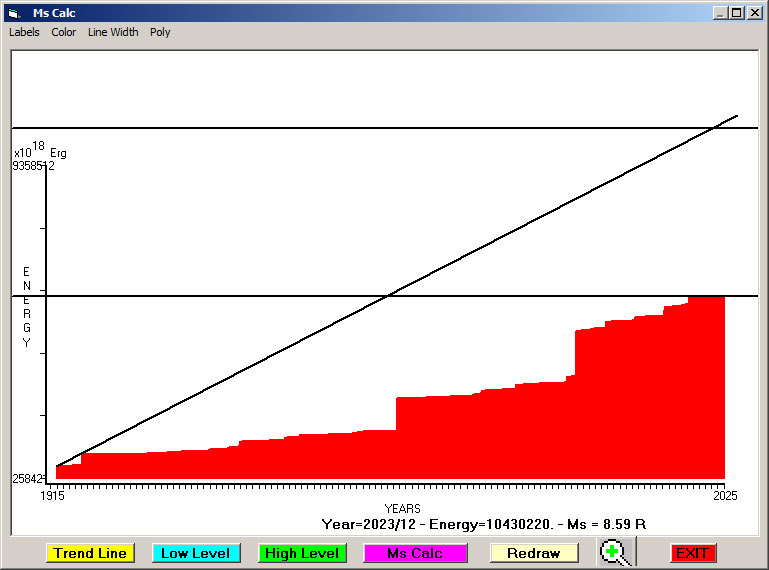Hit the Redraw button
Viewport: 769px width, 570px height.
click(533, 553)
